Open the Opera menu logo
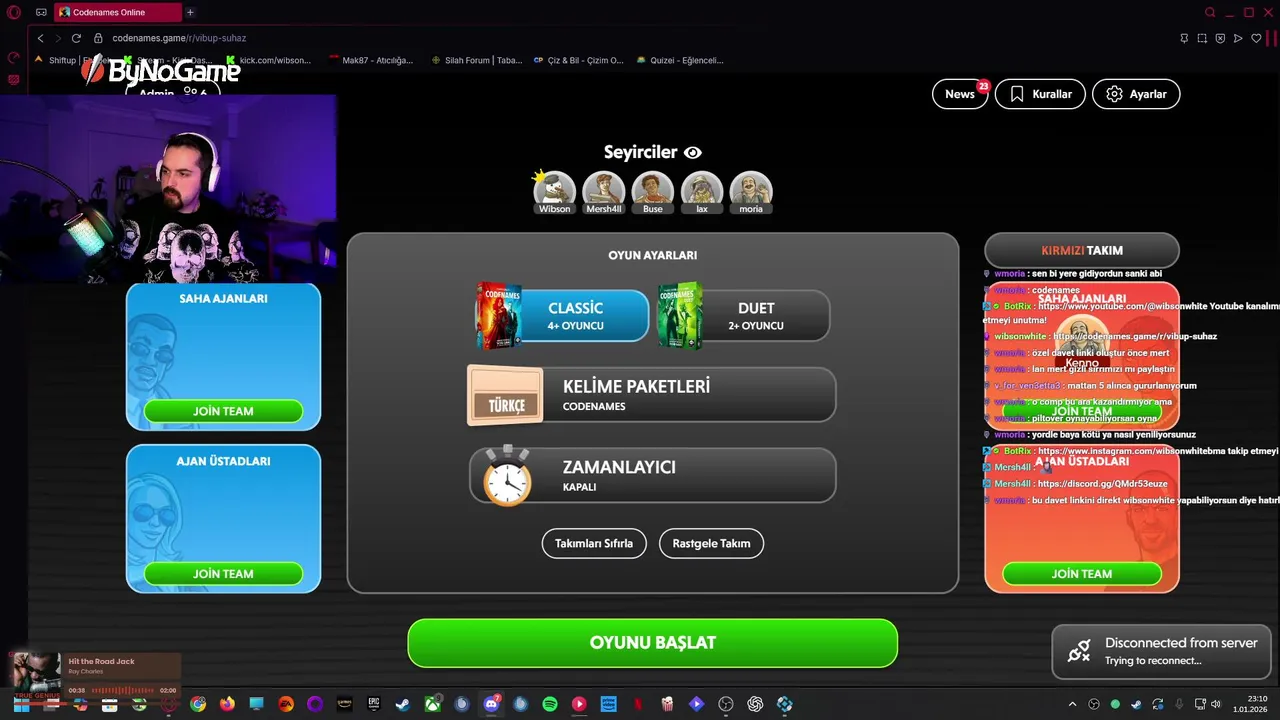Image resolution: width=1280 pixels, height=720 pixels. 14,12
